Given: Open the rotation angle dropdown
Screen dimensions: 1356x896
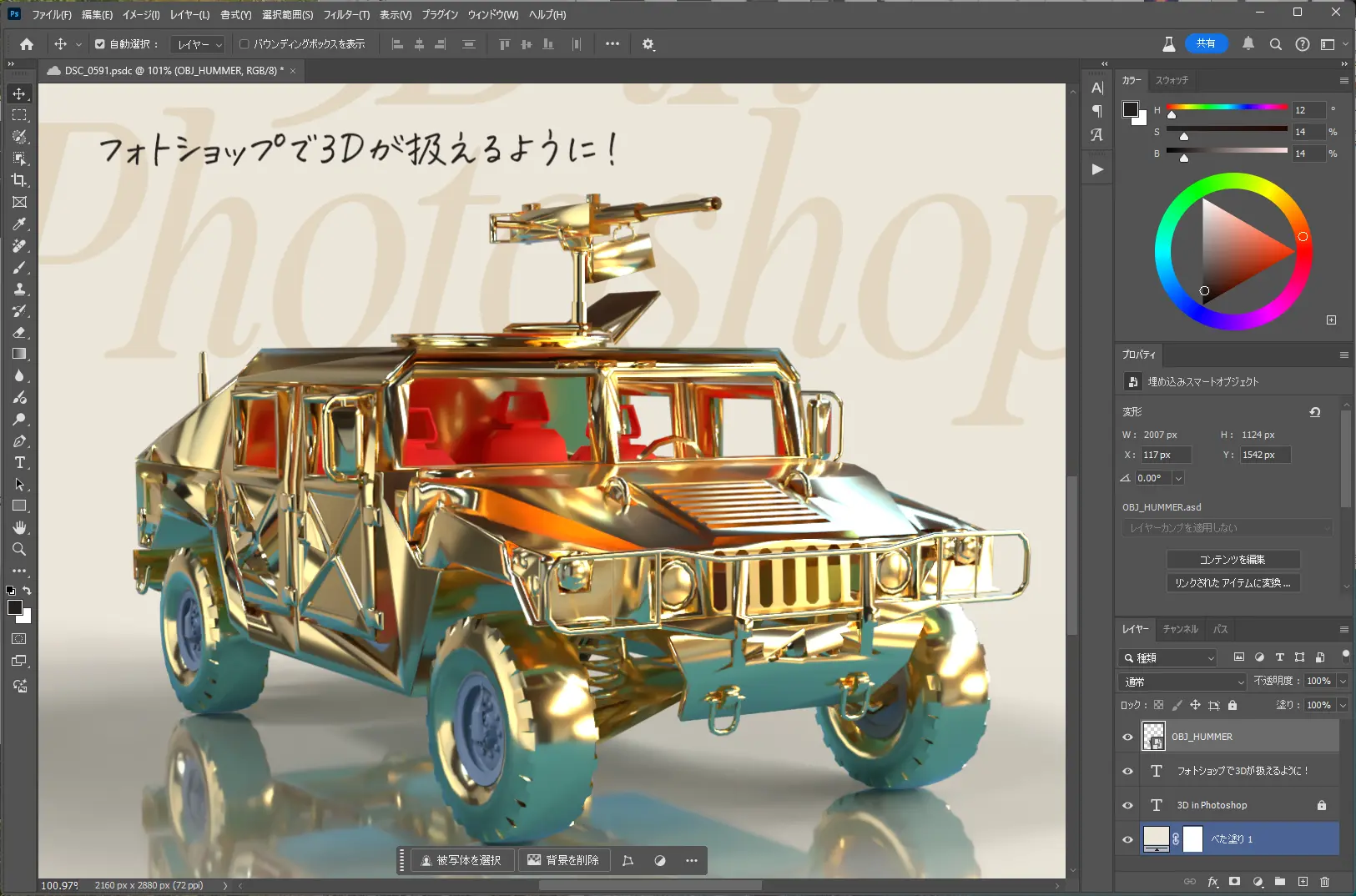Looking at the screenshot, I should point(1178,478).
